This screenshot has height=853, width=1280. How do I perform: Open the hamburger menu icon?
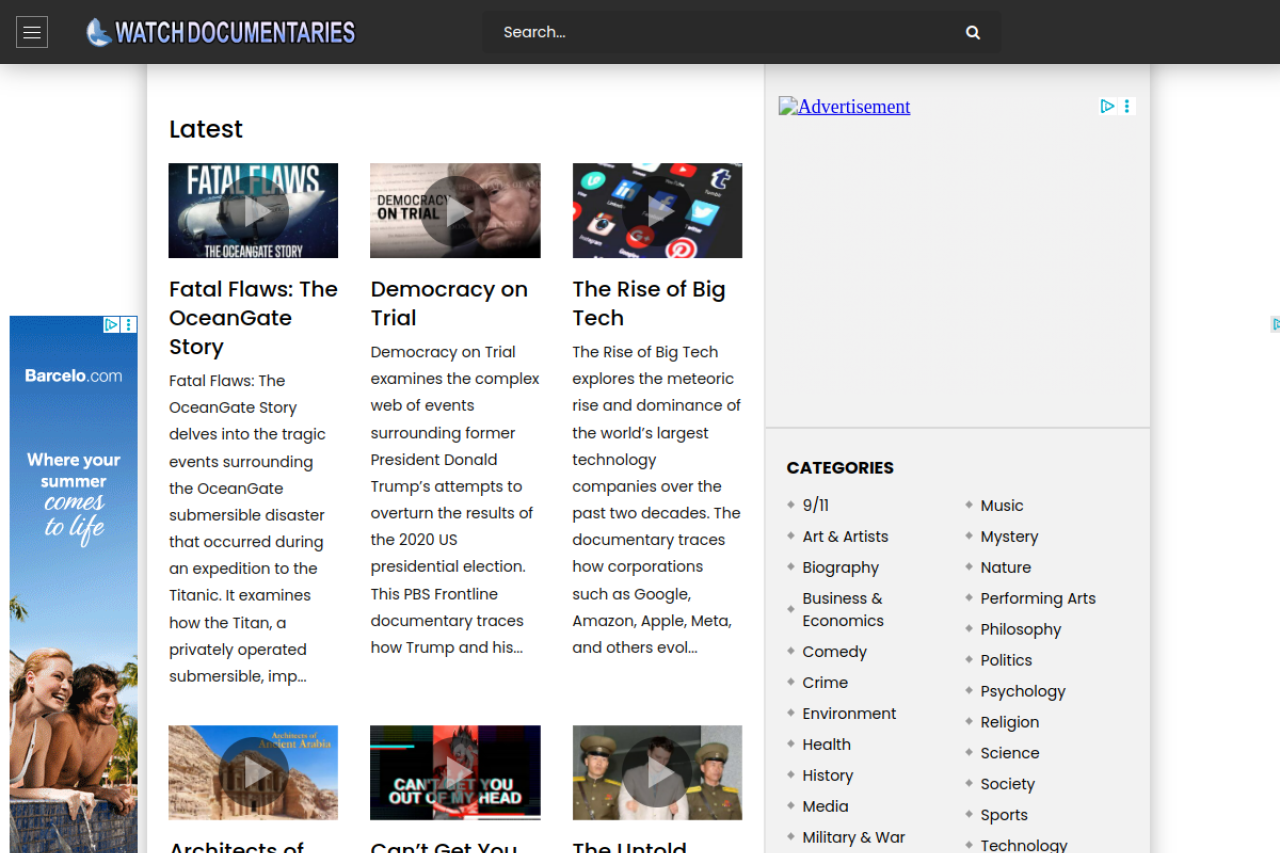[32, 32]
